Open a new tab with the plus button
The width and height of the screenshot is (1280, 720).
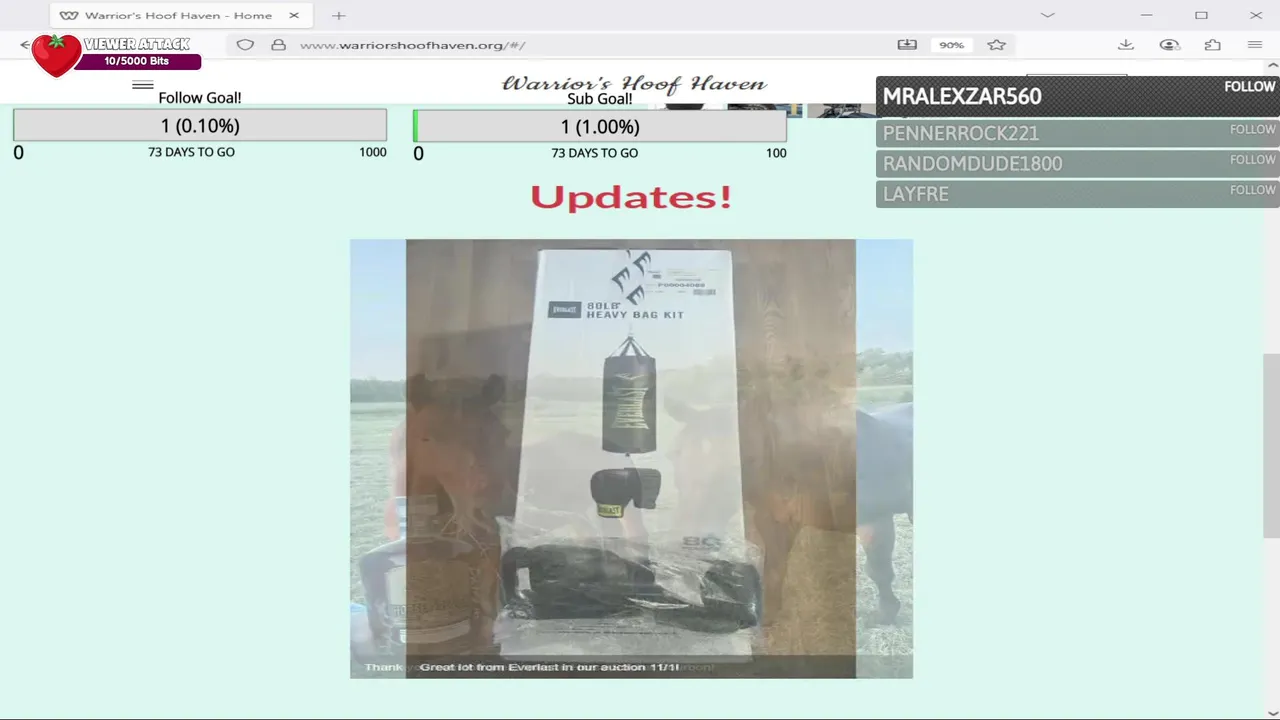pos(339,15)
